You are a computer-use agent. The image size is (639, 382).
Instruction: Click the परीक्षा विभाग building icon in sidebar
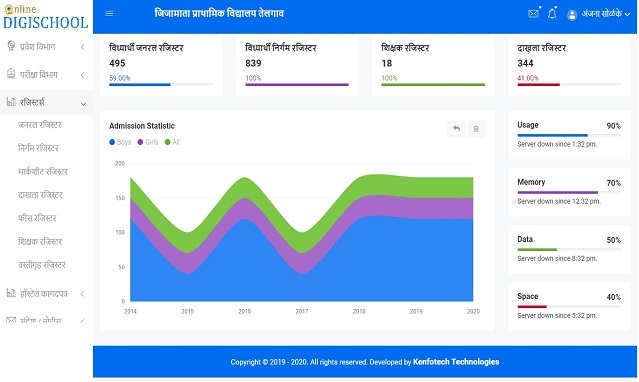pyautogui.click(x=11, y=74)
